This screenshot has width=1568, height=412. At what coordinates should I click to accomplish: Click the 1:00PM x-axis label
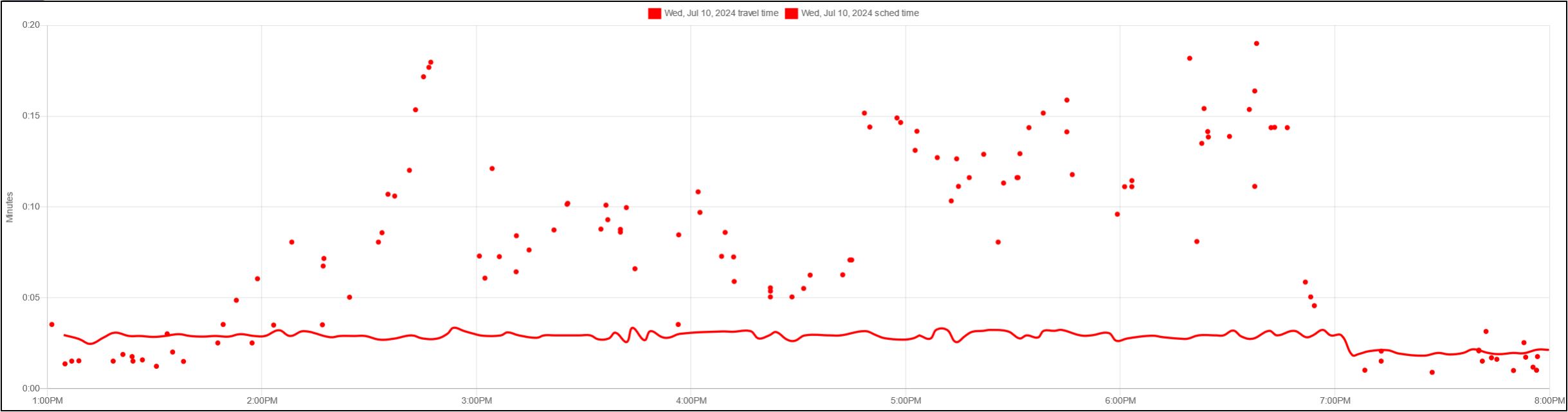[48, 401]
